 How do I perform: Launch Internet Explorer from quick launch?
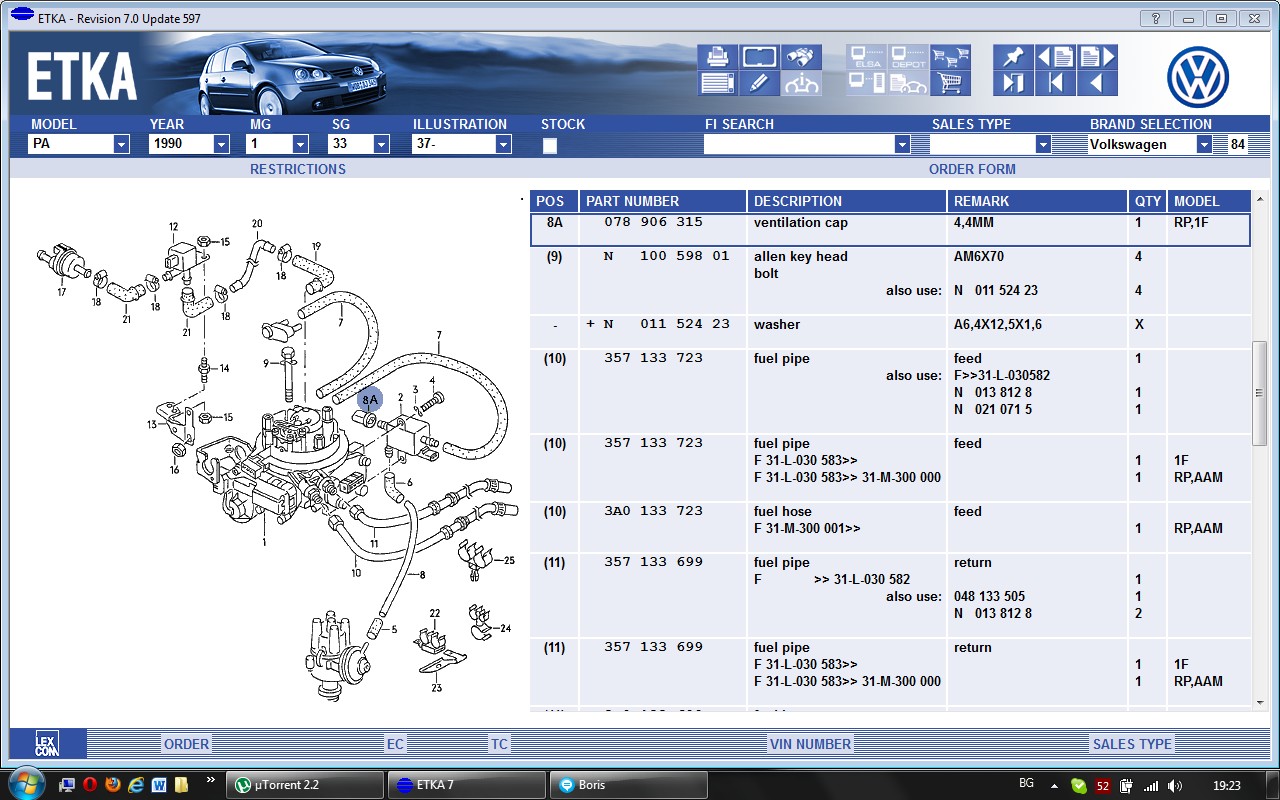[135, 785]
